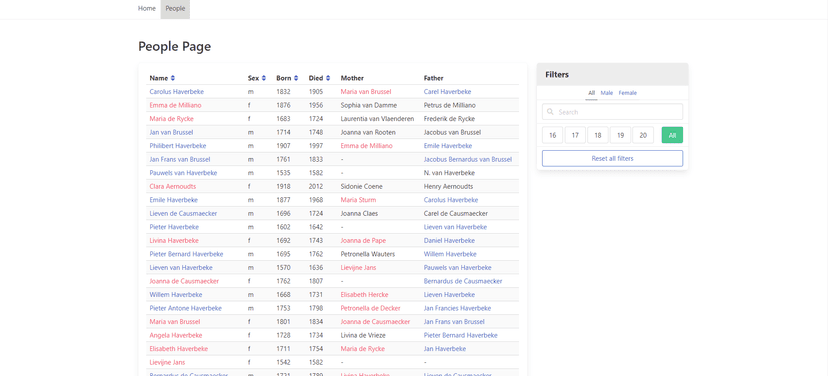Open mother Petronella de Decker link
828x376 pixels.
point(371,308)
